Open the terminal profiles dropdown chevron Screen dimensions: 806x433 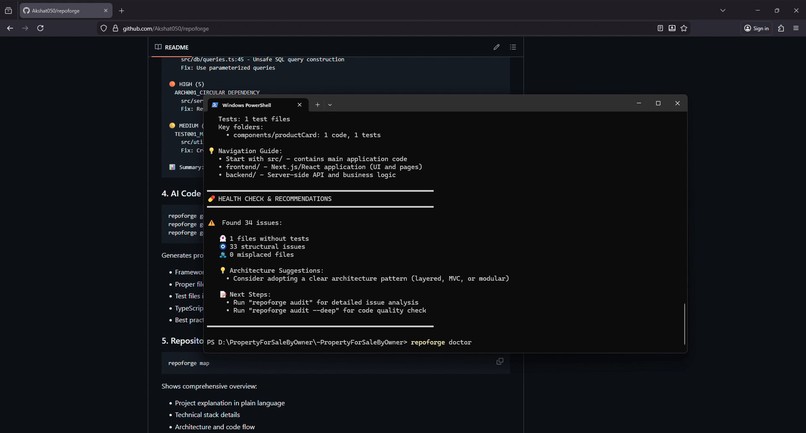330,105
